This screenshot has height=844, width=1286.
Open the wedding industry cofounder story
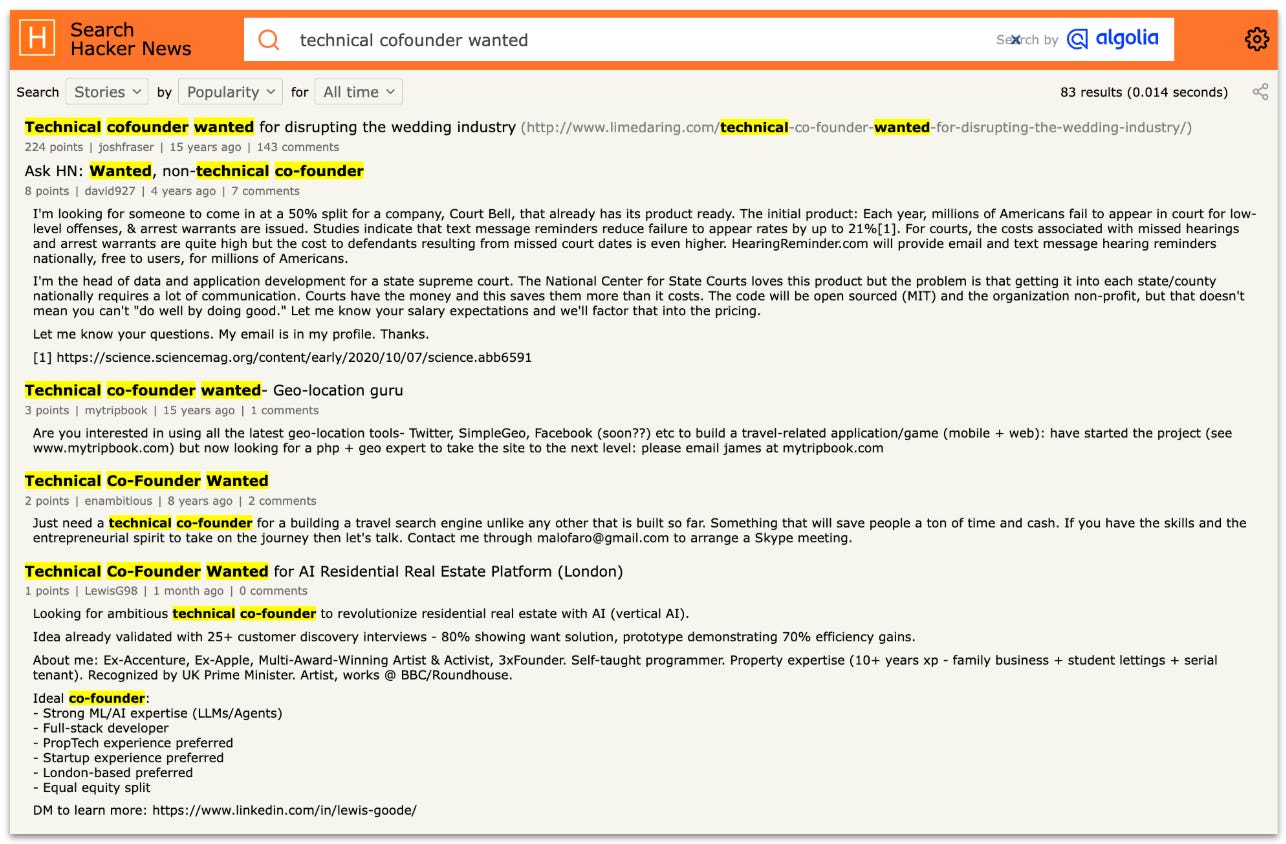(270, 127)
